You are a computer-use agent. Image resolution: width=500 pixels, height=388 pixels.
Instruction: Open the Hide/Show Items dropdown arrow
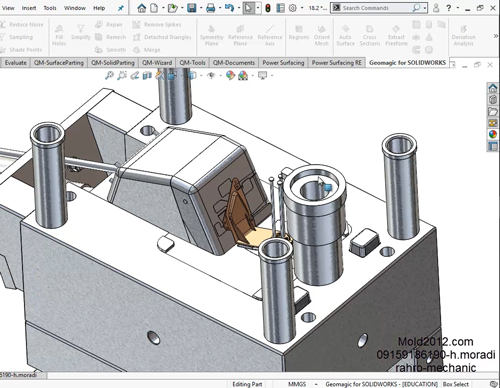point(220,76)
